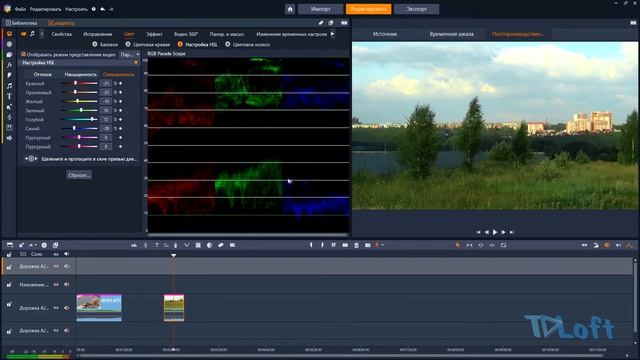The image size is (640, 360).
Task: Open the Файл menu
Action: [20, 9]
